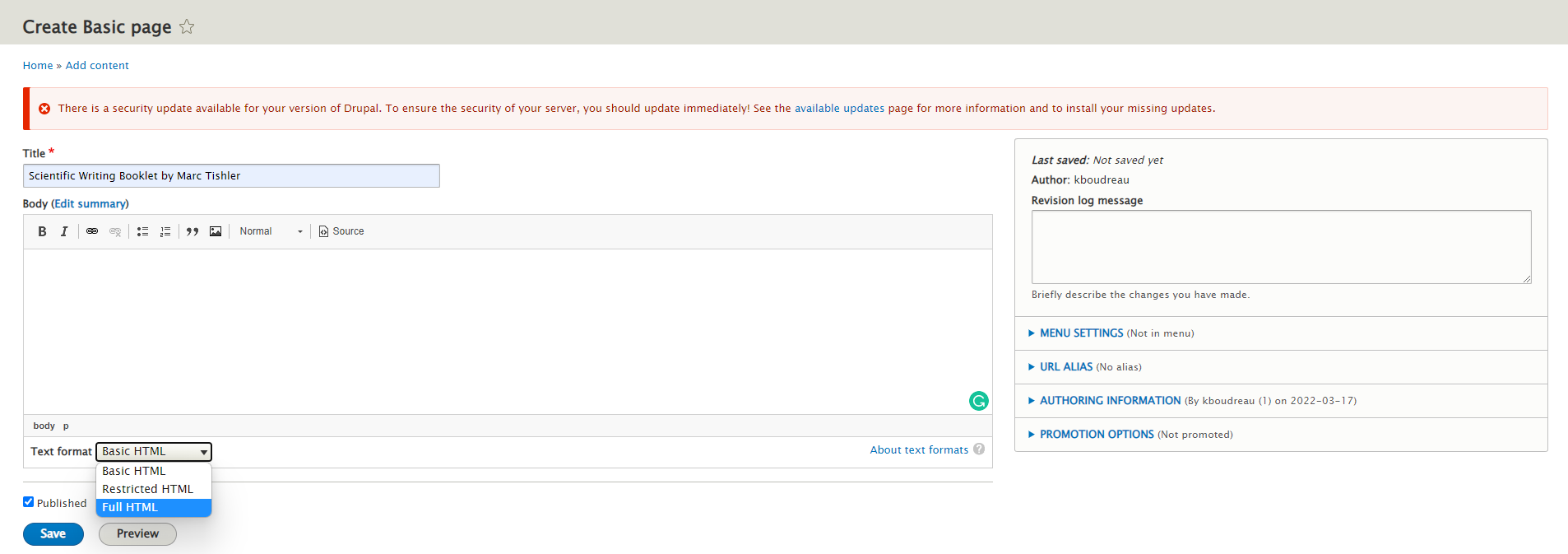
Task: Click inside the Body editor area
Action: (508, 332)
